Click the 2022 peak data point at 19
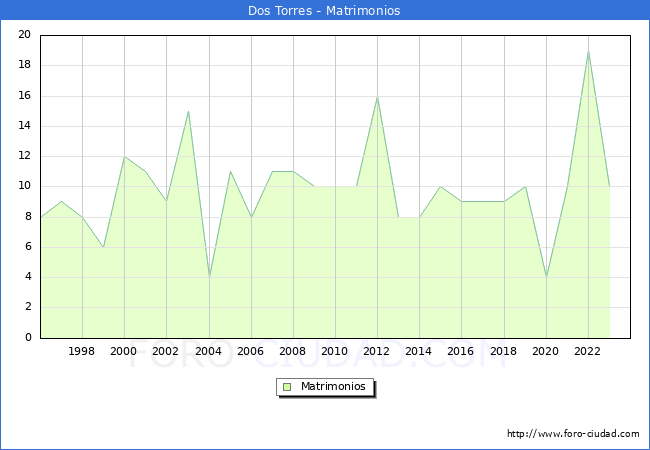Screen dimensions: 650x450 (x=588, y=51)
